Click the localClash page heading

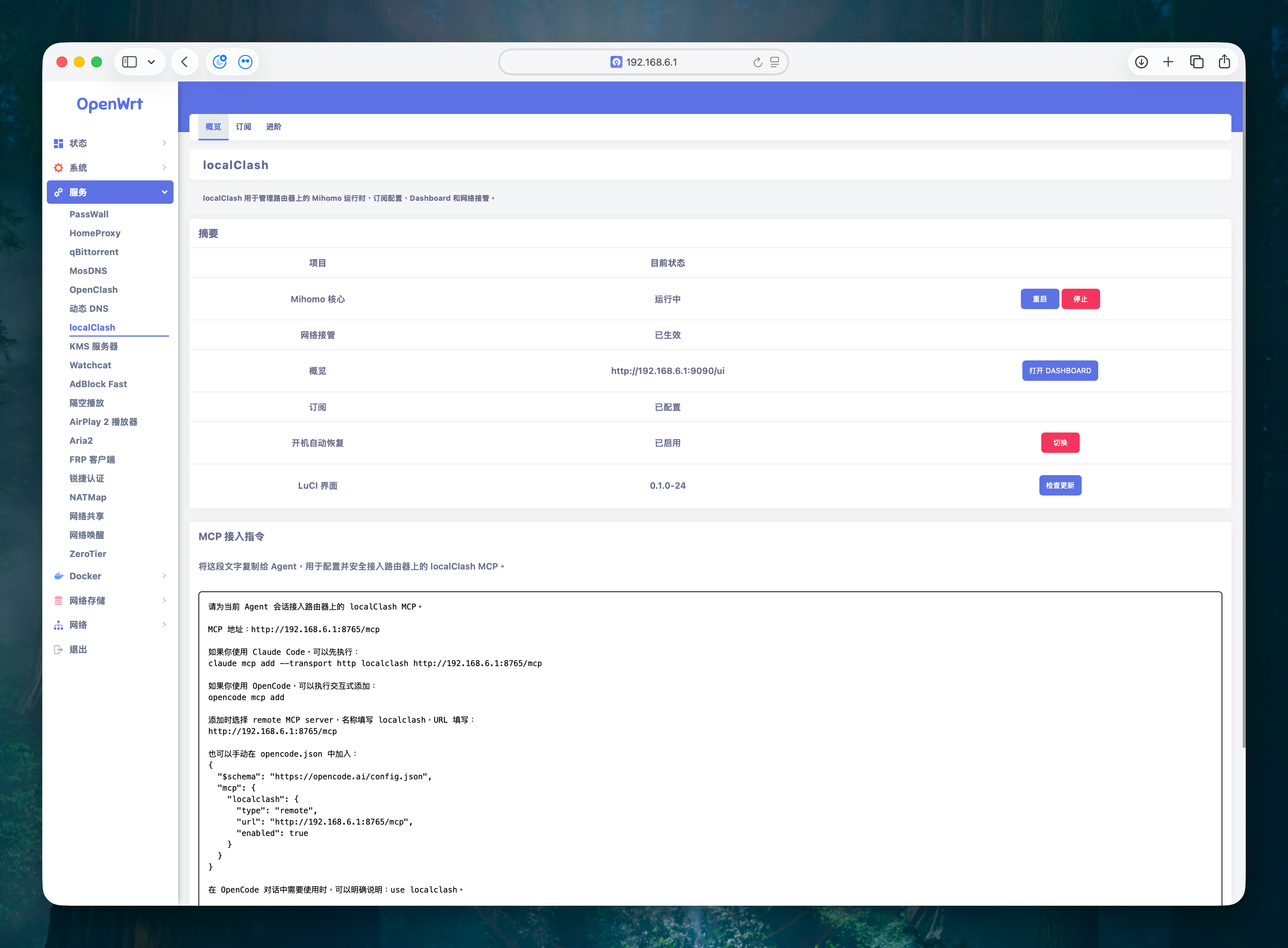235,165
